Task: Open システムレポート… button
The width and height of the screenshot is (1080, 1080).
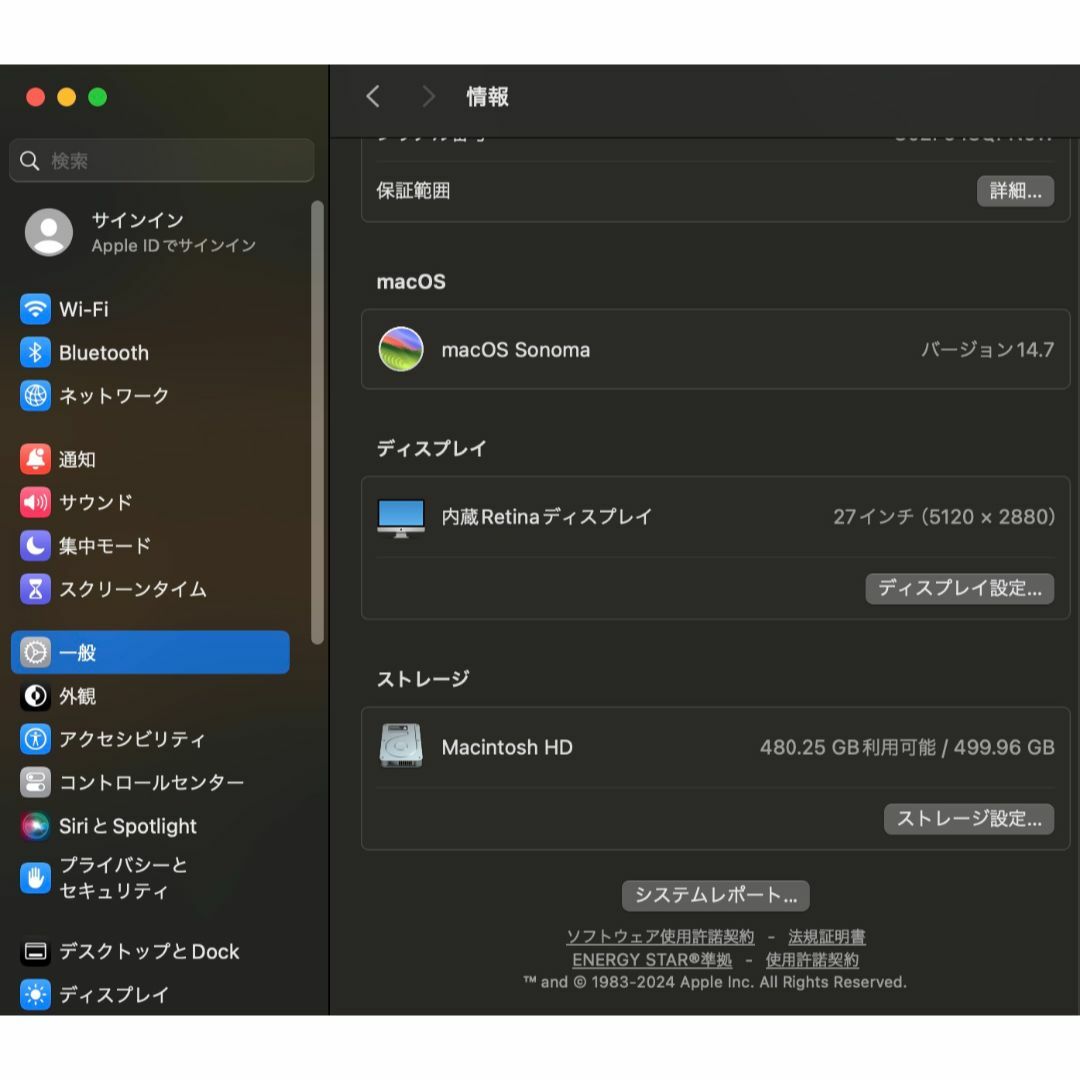Action: 716,895
